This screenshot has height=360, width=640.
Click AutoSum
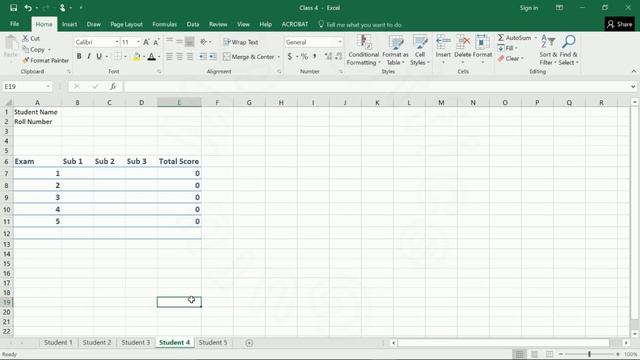click(514, 38)
